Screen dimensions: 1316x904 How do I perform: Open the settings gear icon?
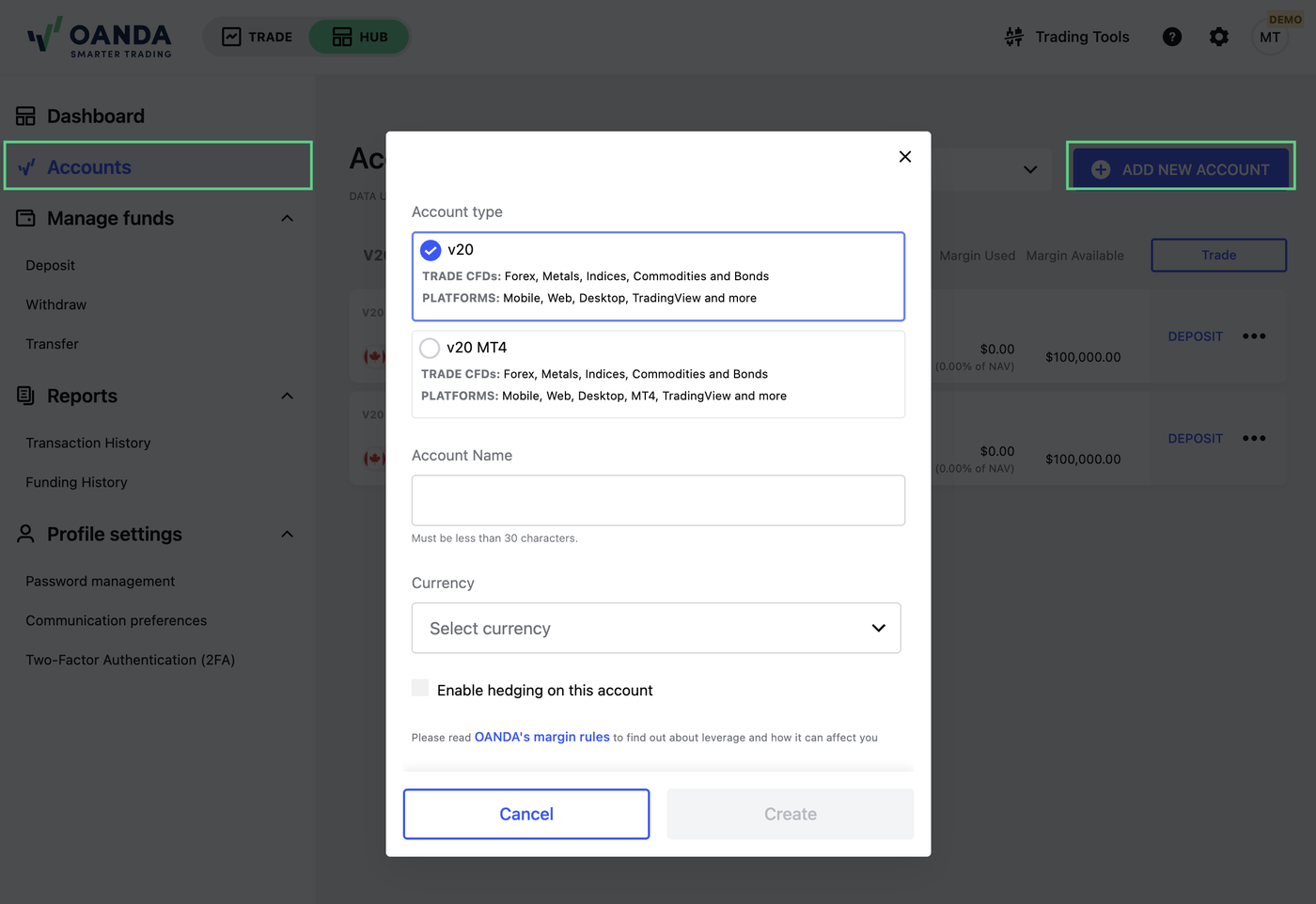point(1219,37)
